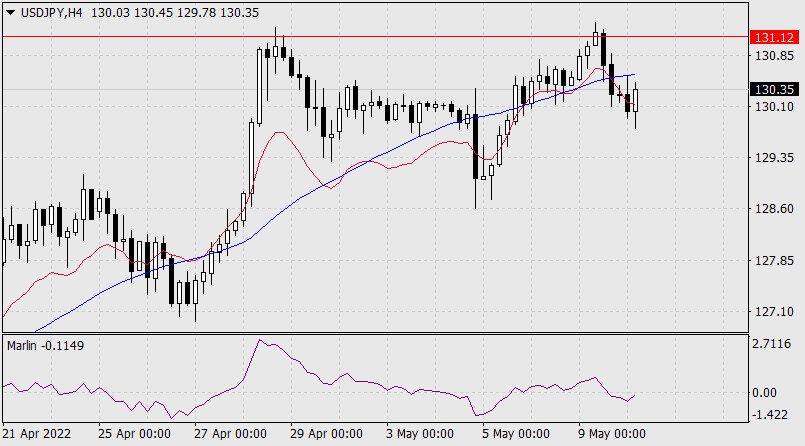This screenshot has height=446, width=805.
Task: Click the 3 May 00:00 time label
Action: 420,434
